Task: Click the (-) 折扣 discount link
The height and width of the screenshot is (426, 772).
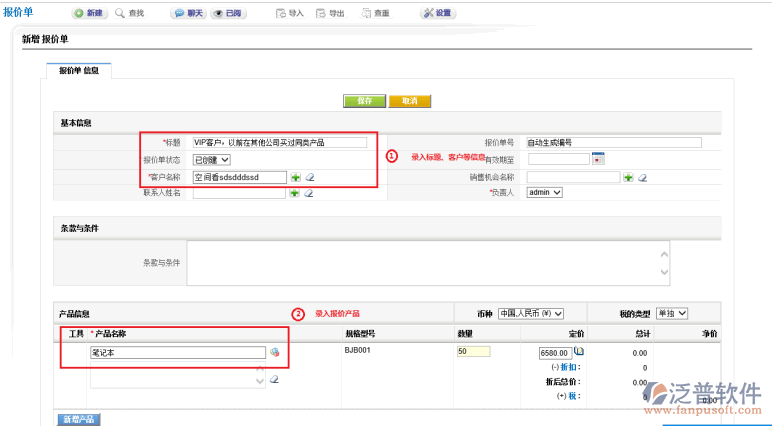Action: click(566, 367)
